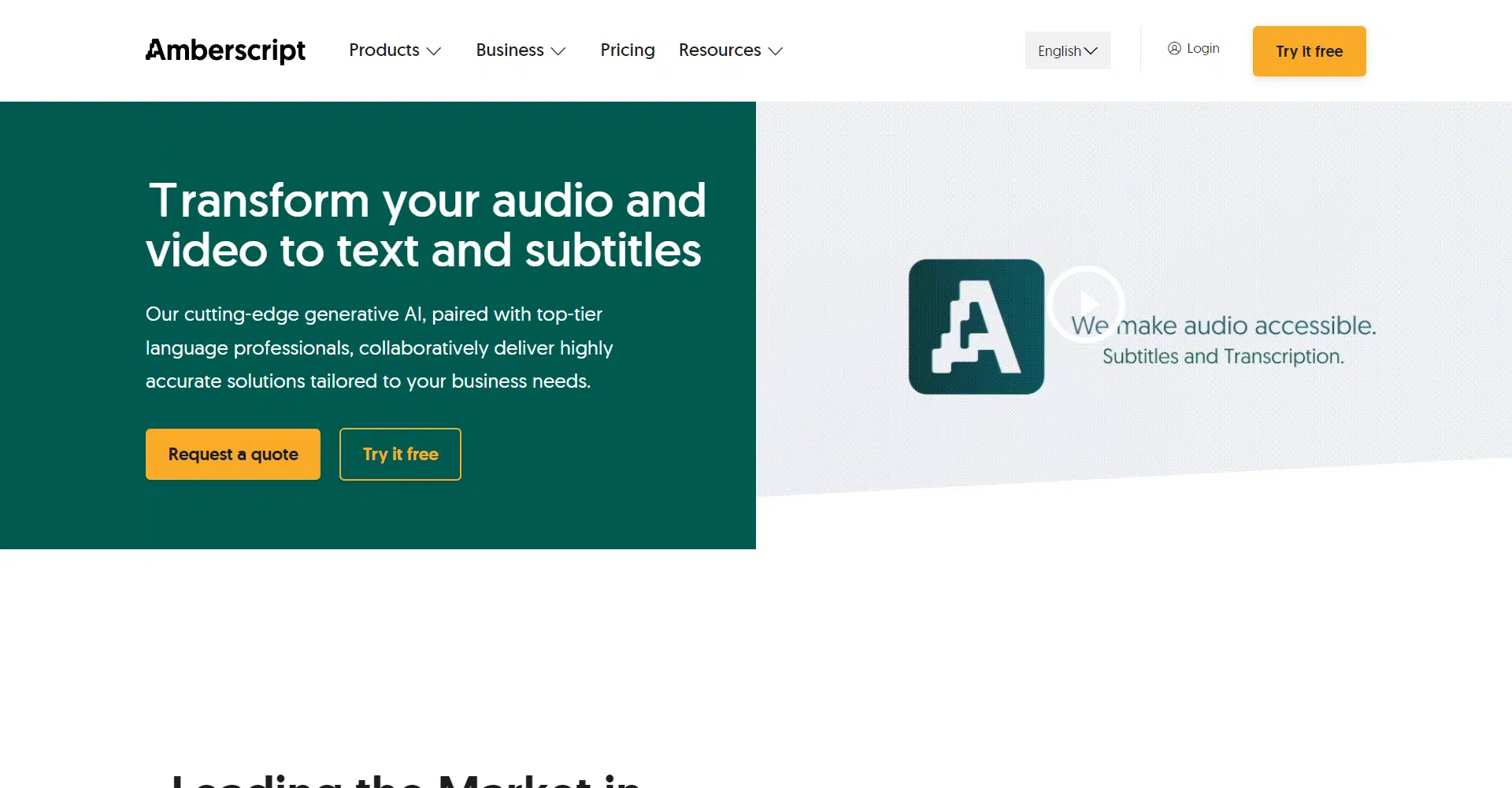Open the English language selector
The height and width of the screenshot is (788, 1512).
click(x=1060, y=51)
